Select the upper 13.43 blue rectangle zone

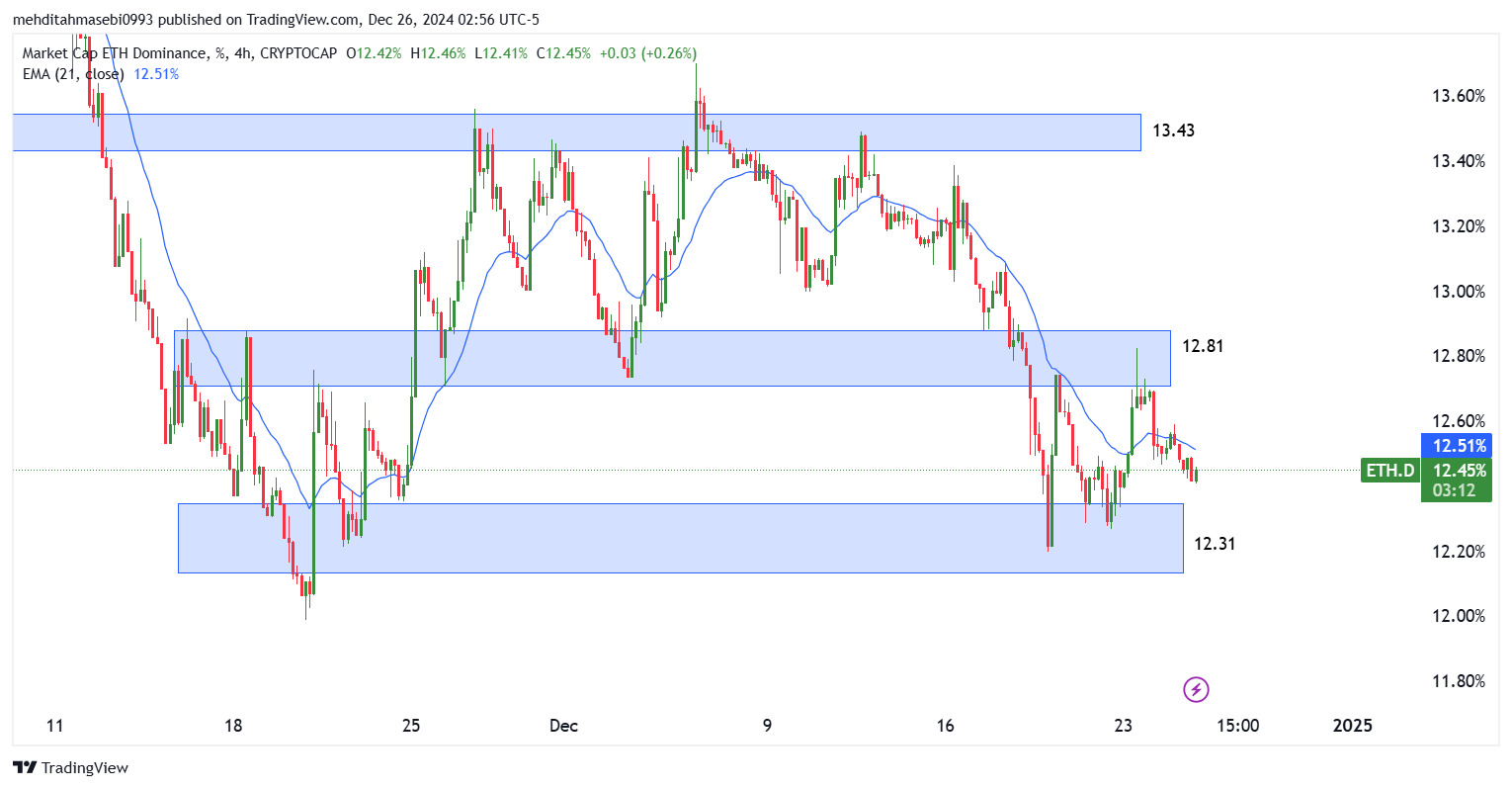pyautogui.click(x=577, y=132)
